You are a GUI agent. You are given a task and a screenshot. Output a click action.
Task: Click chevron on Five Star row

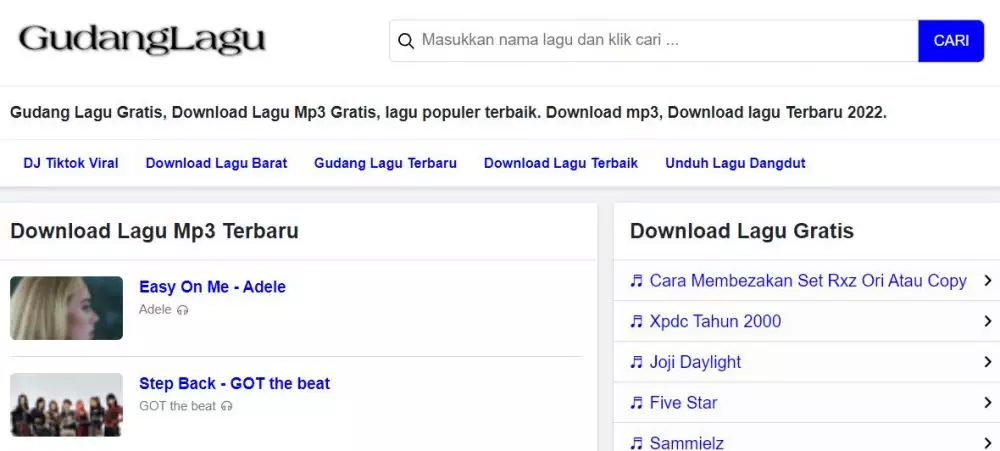(988, 403)
